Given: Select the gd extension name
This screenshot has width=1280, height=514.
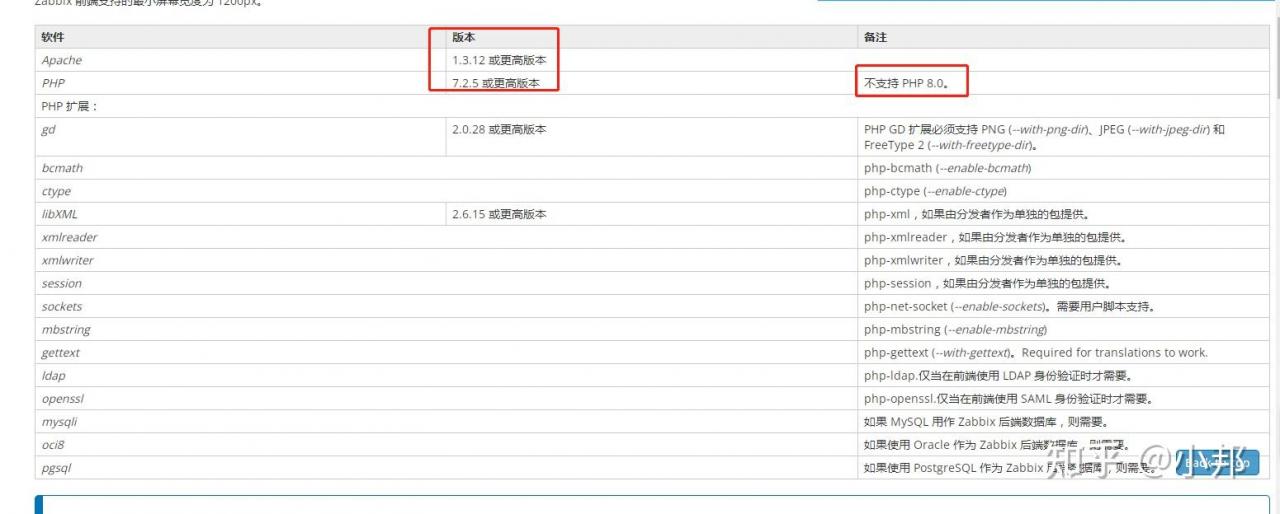Looking at the screenshot, I should point(48,129).
